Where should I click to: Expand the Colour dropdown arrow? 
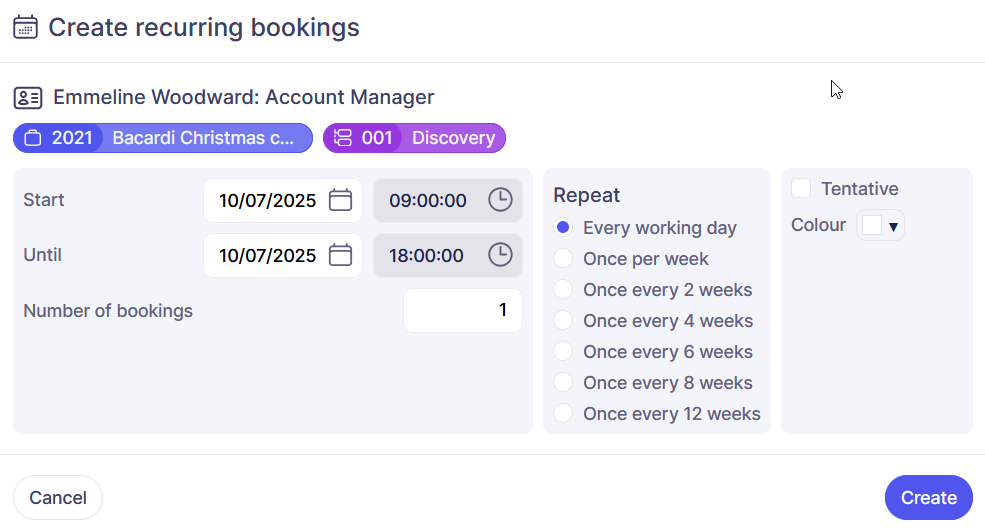(893, 226)
